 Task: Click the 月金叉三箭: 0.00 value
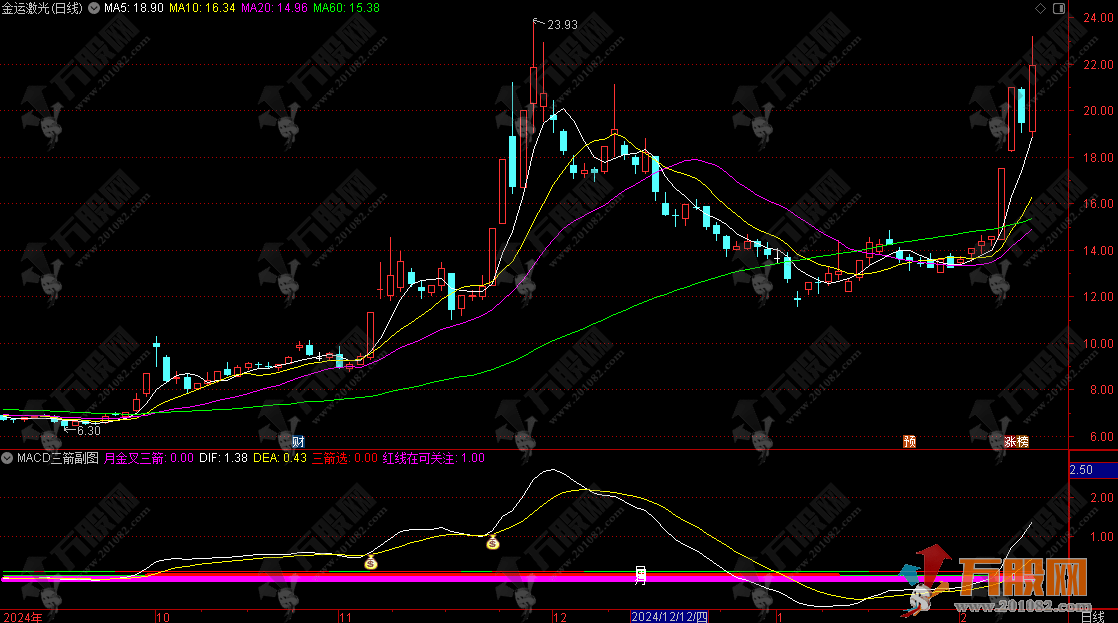pos(149,458)
